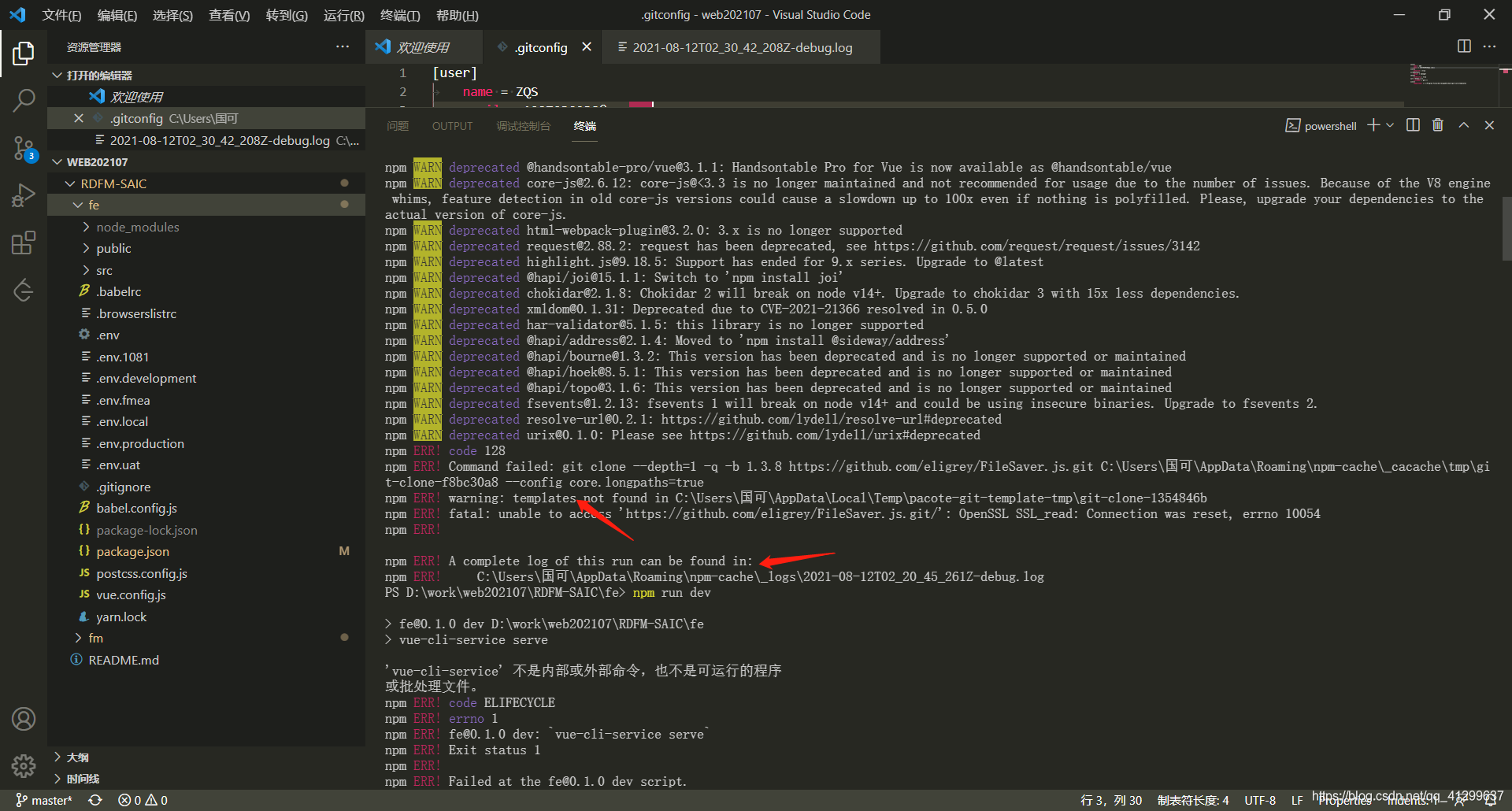Image resolution: width=1512 pixels, height=811 pixels.
Task: Open the Source Control view
Action: [x=24, y=148]
